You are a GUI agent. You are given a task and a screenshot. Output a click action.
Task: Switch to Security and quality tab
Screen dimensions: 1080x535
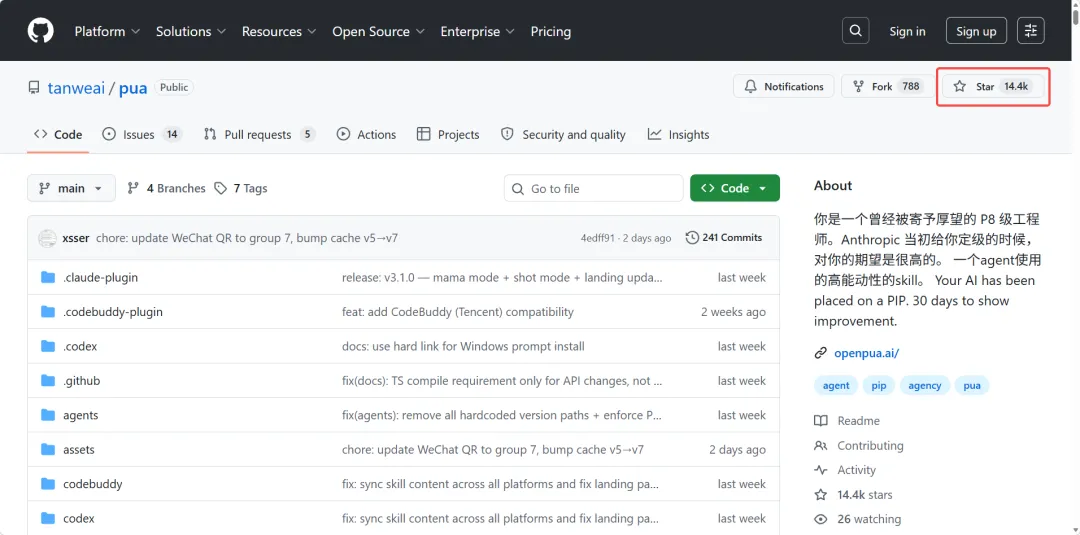[x=563, y=134]
